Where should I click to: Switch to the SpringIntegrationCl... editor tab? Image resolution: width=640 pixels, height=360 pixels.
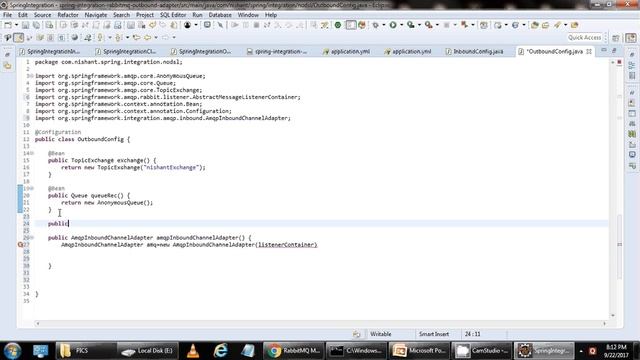pos(126,51)
